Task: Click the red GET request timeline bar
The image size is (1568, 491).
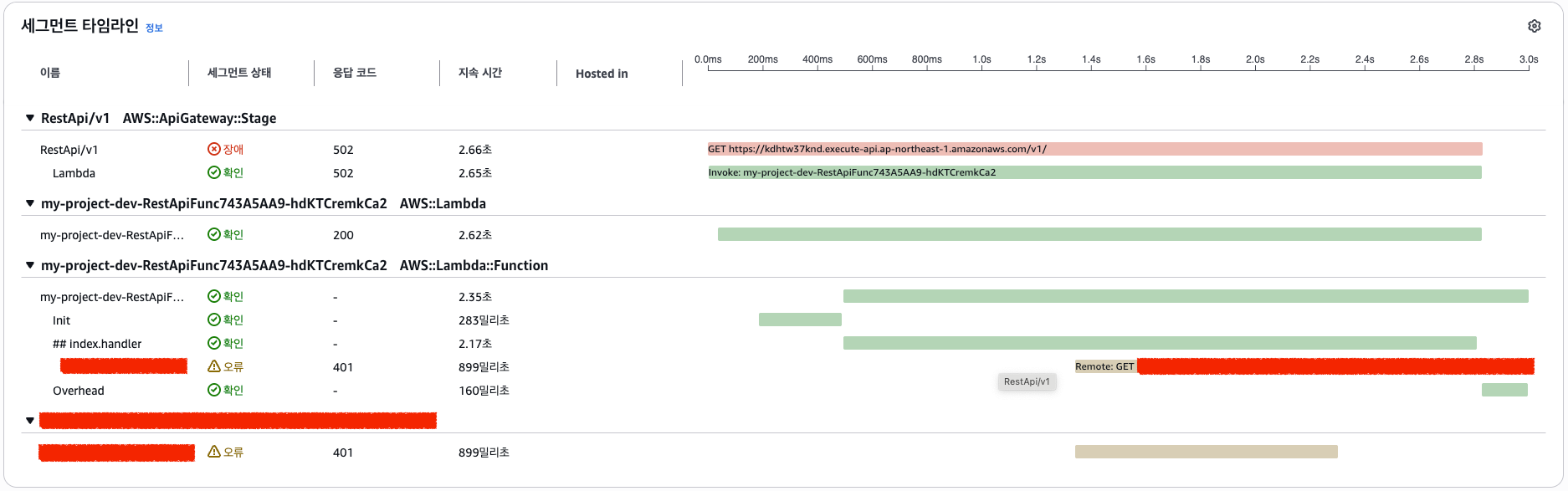Action: (1094, 149)
